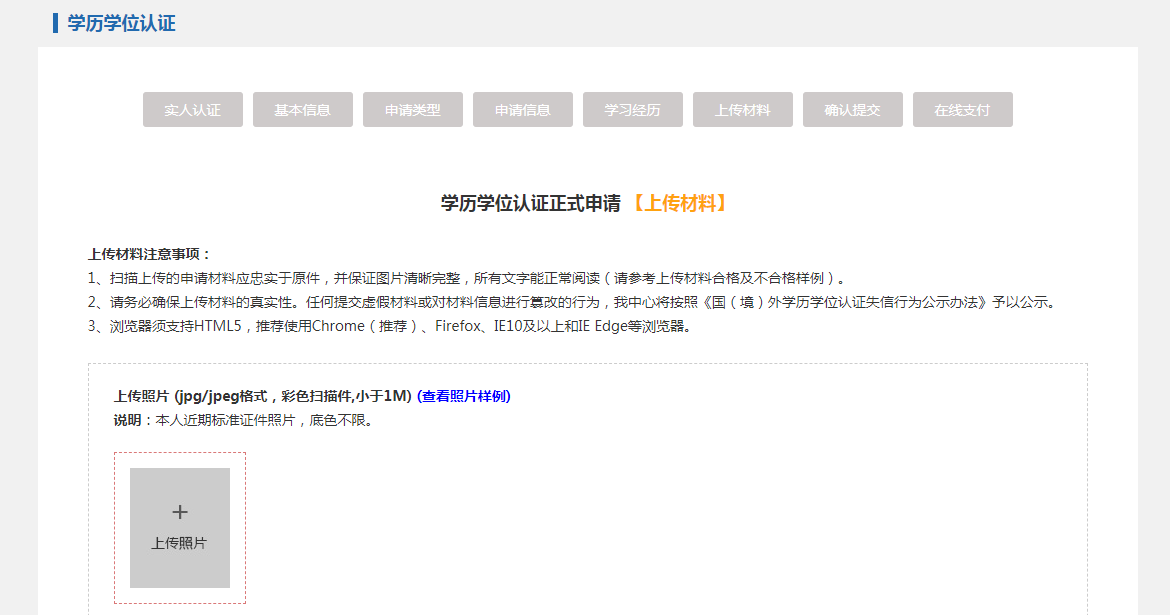Jump to the 确认提交 step
The height and width of the screenshot is (615, 1170).
point(852,110)
